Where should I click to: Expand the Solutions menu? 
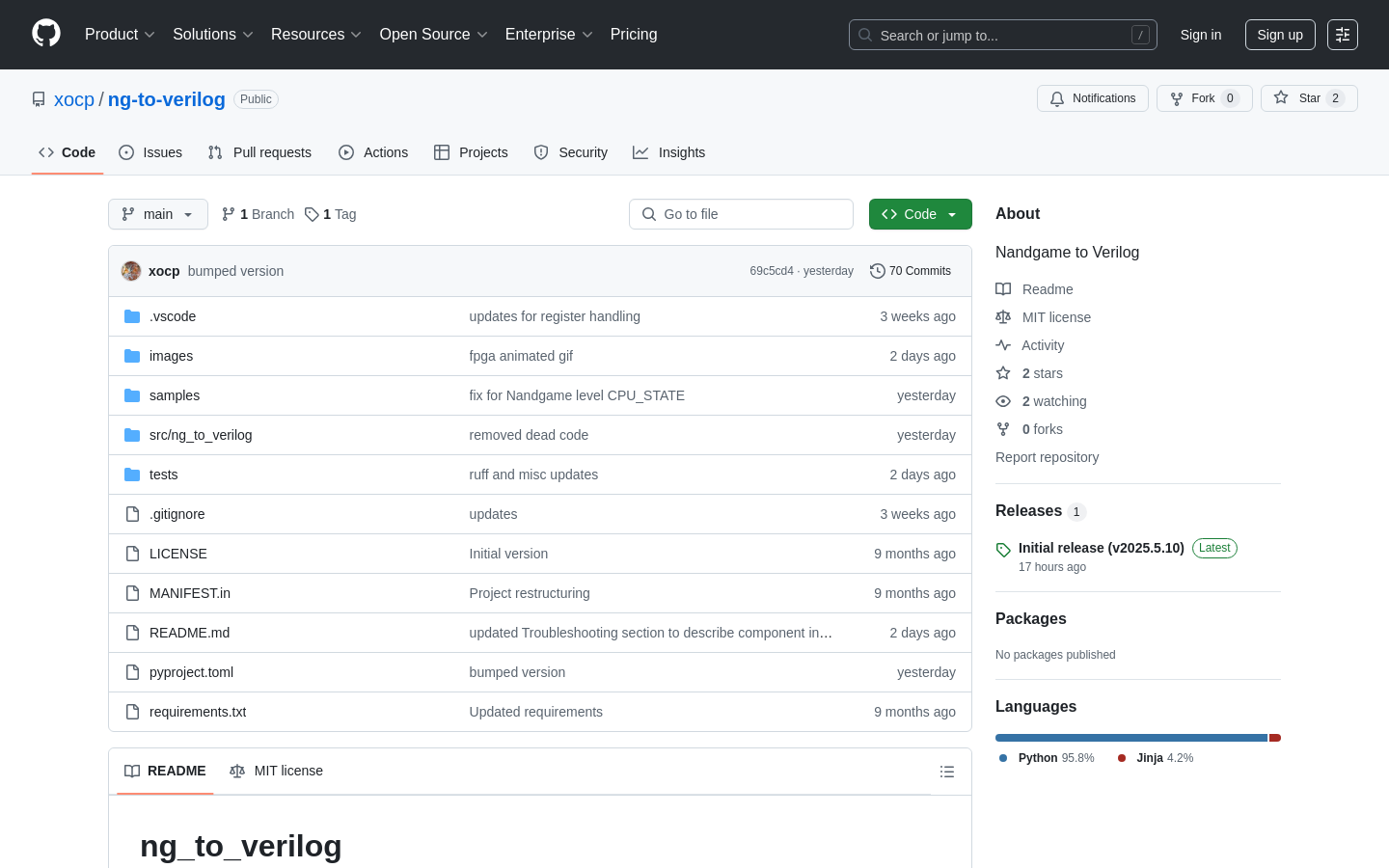tap(213, 35)
